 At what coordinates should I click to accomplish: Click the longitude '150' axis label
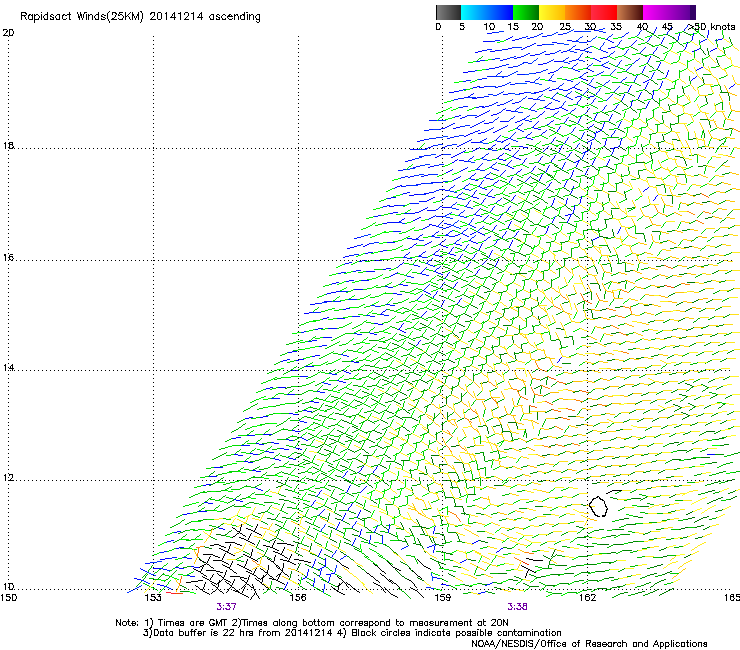click(x=8, y=598)
